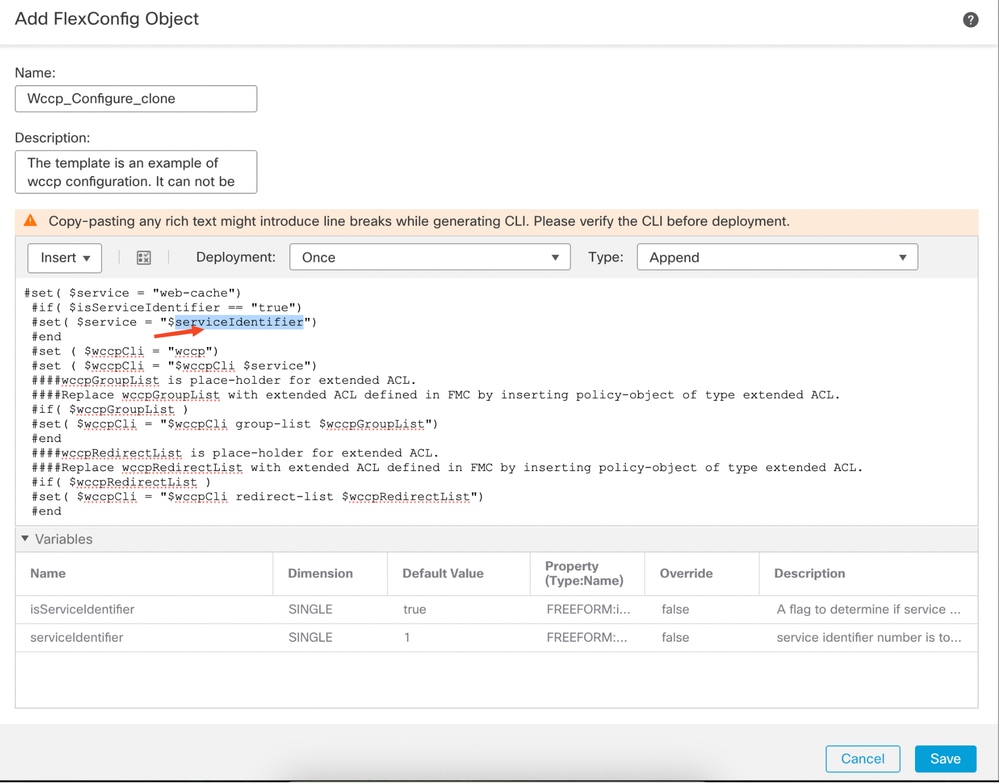Click the Default Value column header

click(x=443, y=573)
